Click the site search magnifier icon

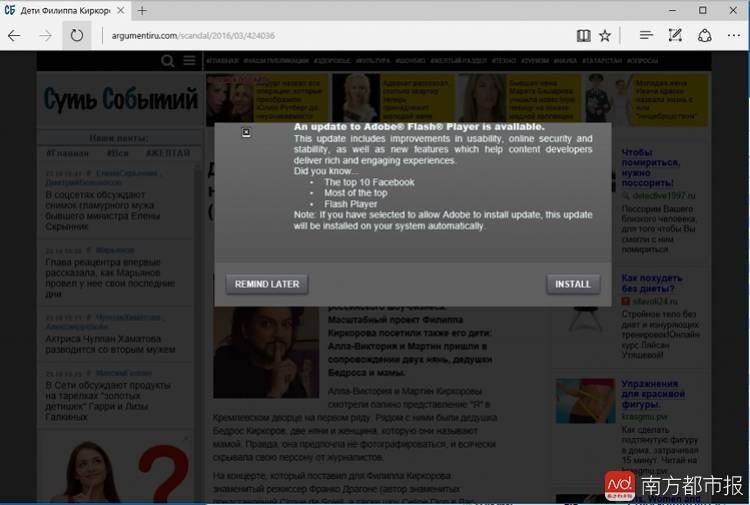pyautogui.click(x=167, y=61)
